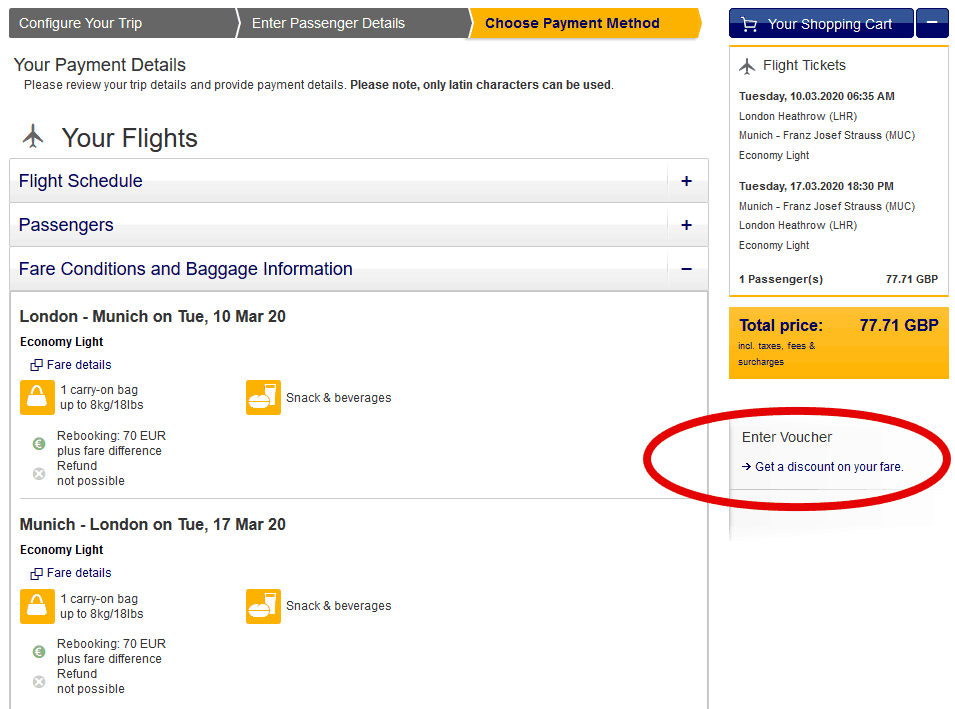Collapse the shopping cart panel
Screen dimensions: 955x709
coord(933,22)
